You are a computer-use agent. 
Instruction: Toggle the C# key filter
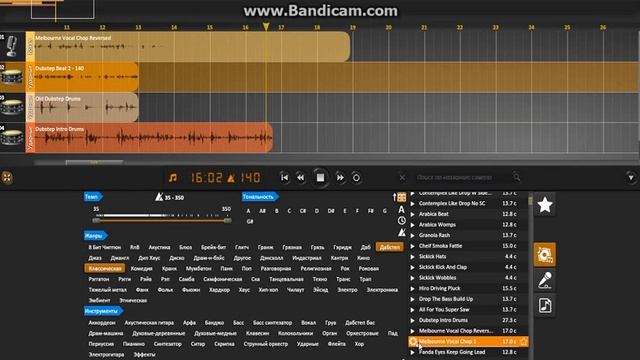(x=303, y=211)
